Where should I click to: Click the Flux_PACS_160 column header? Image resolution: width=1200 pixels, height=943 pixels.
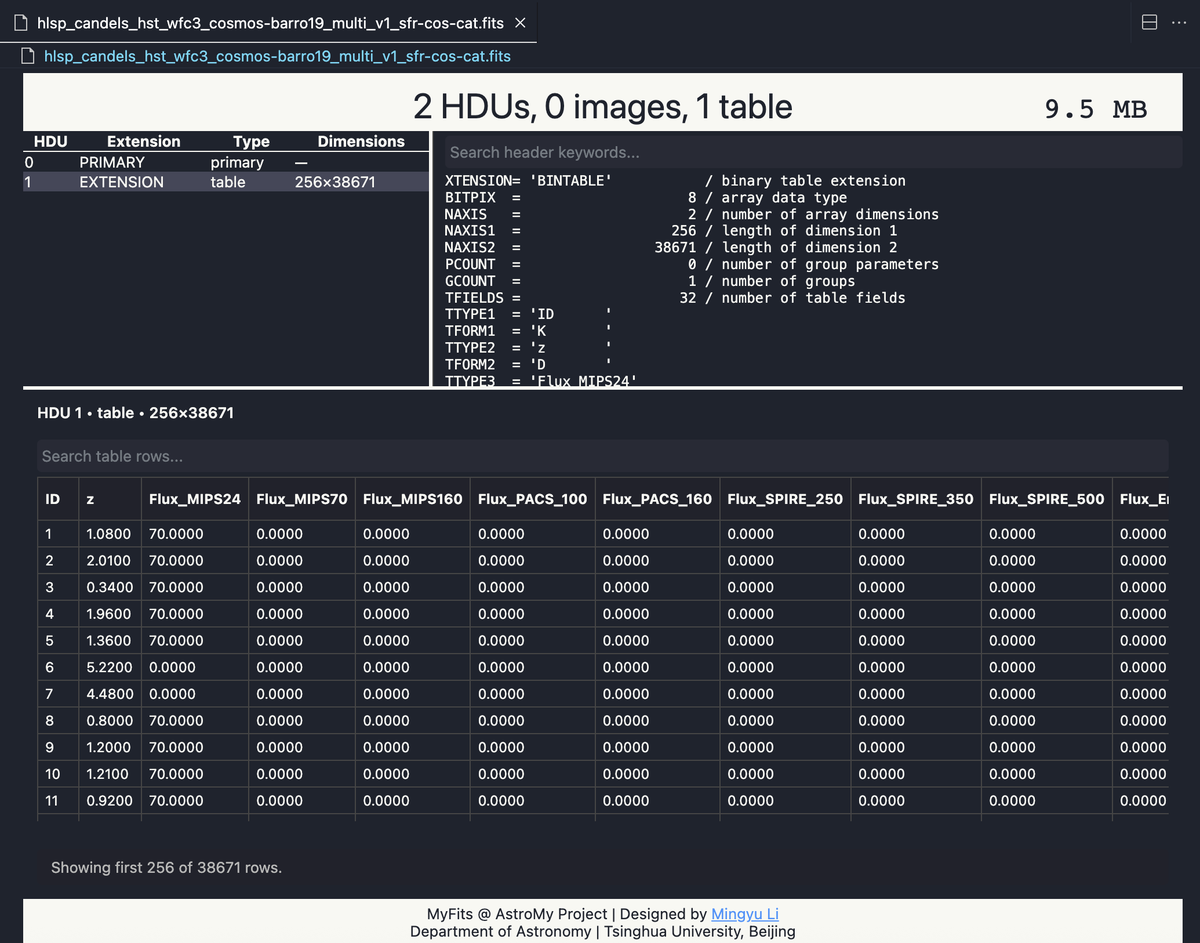(x=657, y=499)
